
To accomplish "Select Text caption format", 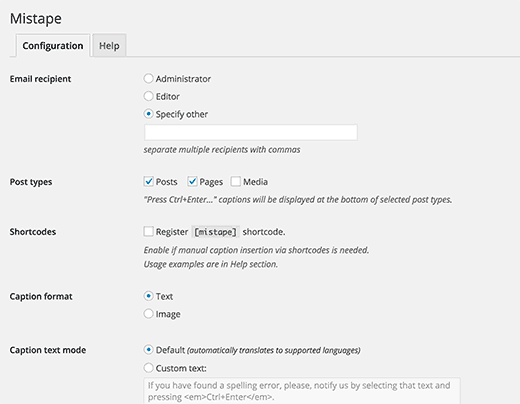I will 148,296.
